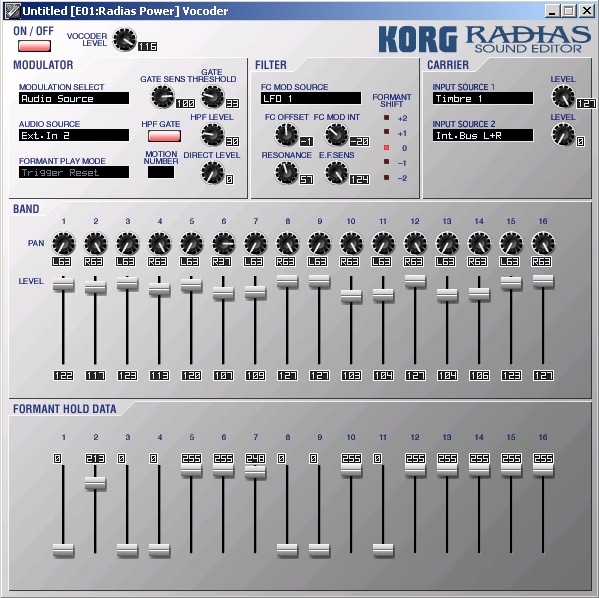Screen dimensions: 599x598
Task: Click Input Source 1 Level knob
Action: click(x=563, y=96)
